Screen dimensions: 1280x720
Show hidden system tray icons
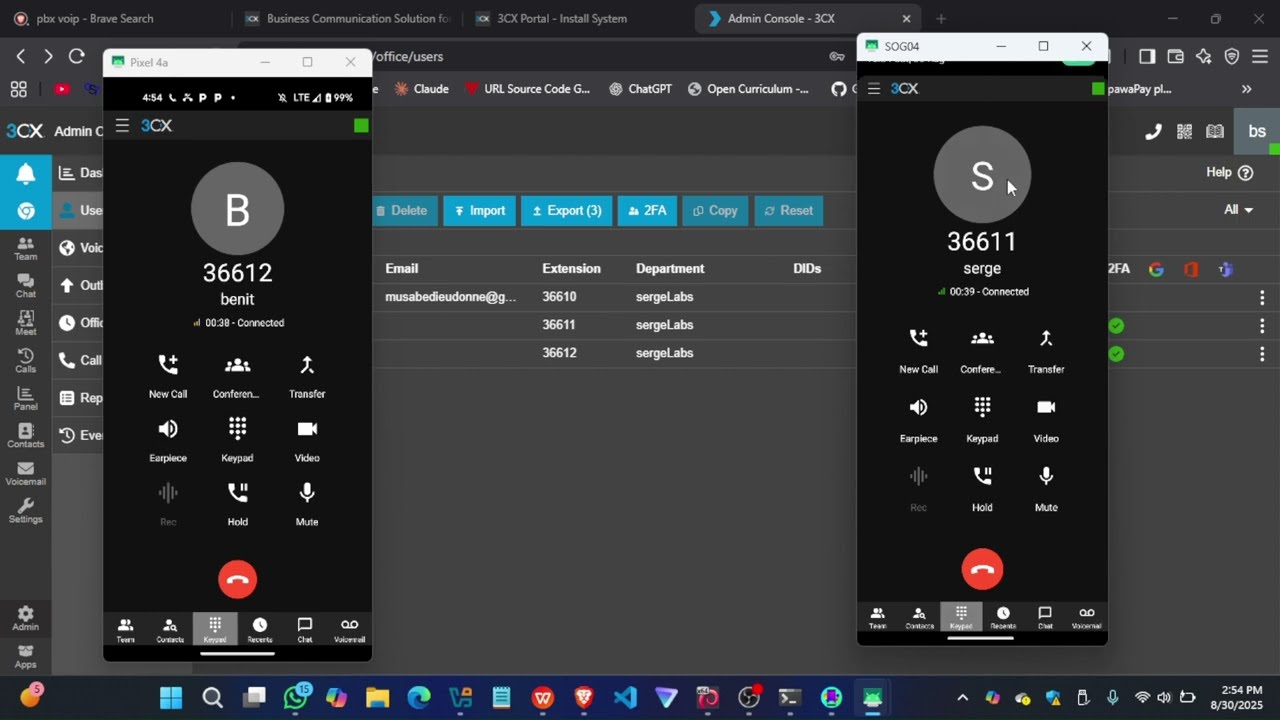962,698
